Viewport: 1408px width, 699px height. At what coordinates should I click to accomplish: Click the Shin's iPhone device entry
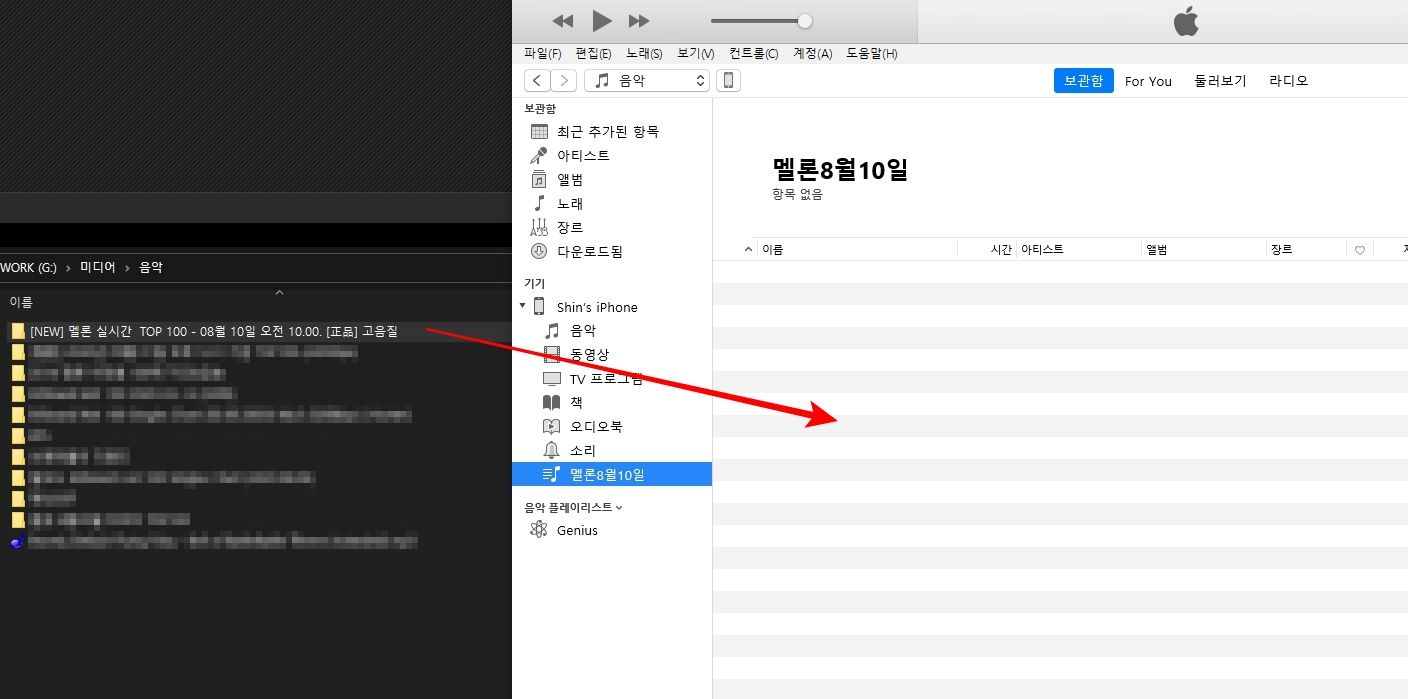click(596, 307)
